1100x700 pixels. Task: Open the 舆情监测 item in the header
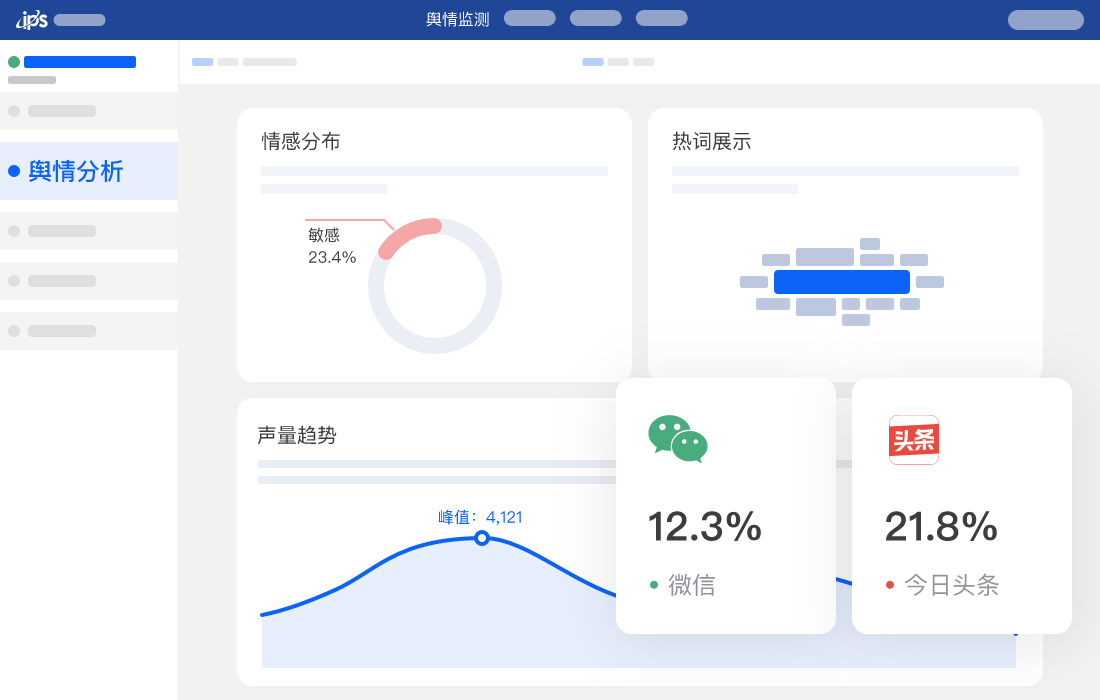coord(458,18)
